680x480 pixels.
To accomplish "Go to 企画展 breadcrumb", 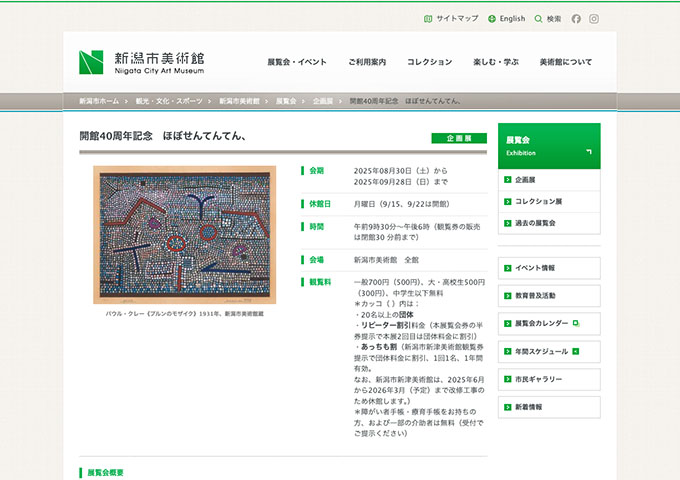I will coord(323,101).
